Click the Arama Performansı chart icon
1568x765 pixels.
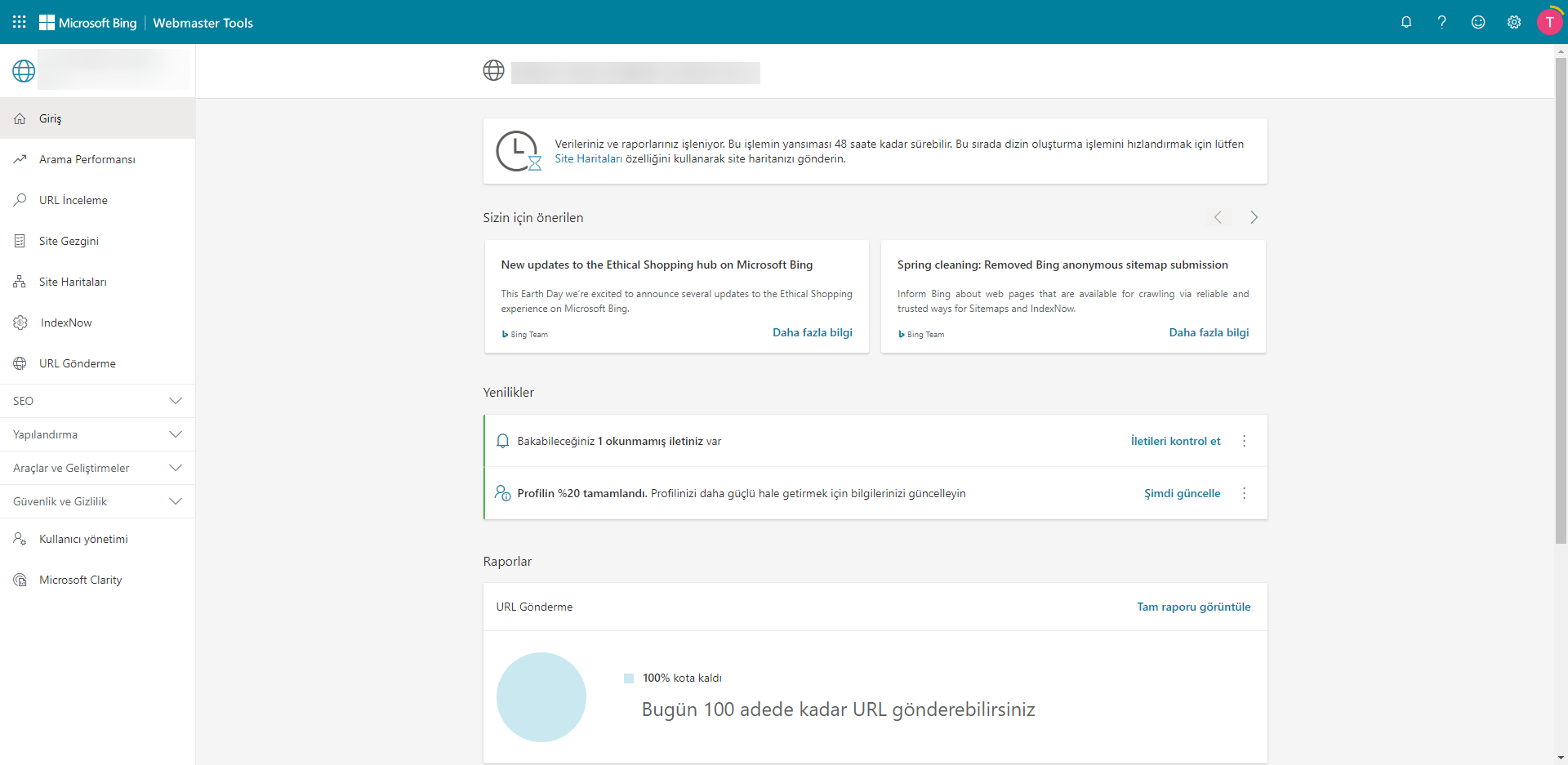pos(20,159)
